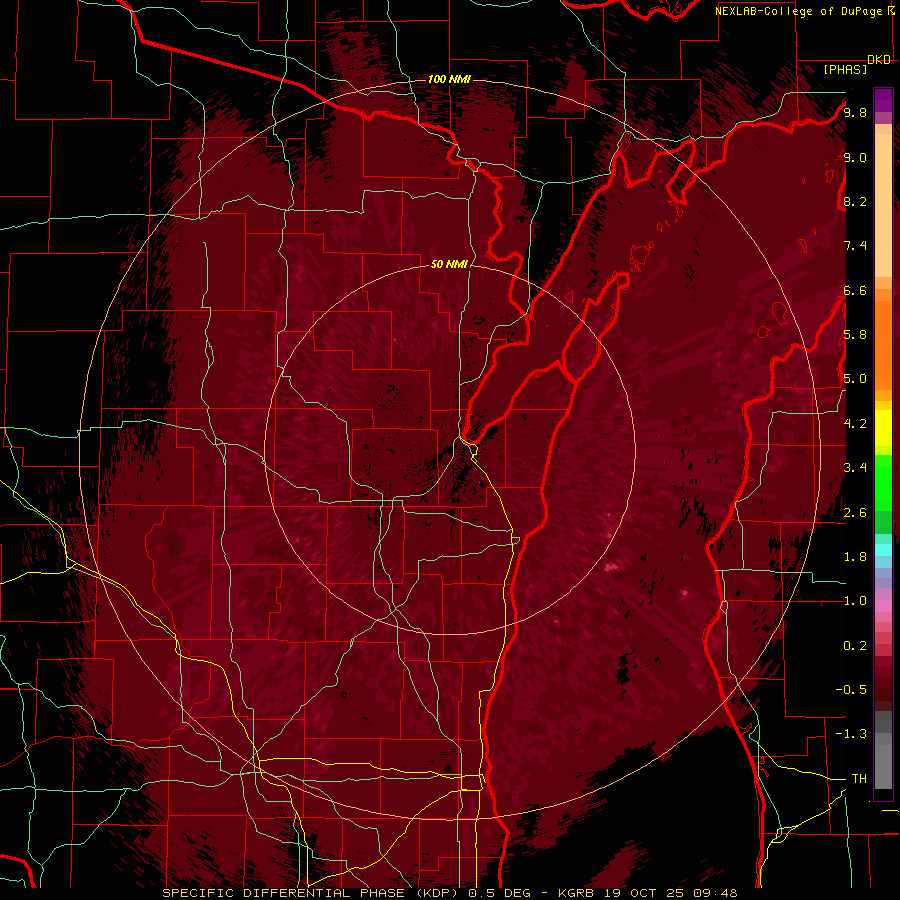Pick the bright green band on the color bar
900x900 pixels.
(x=883, y=483)
